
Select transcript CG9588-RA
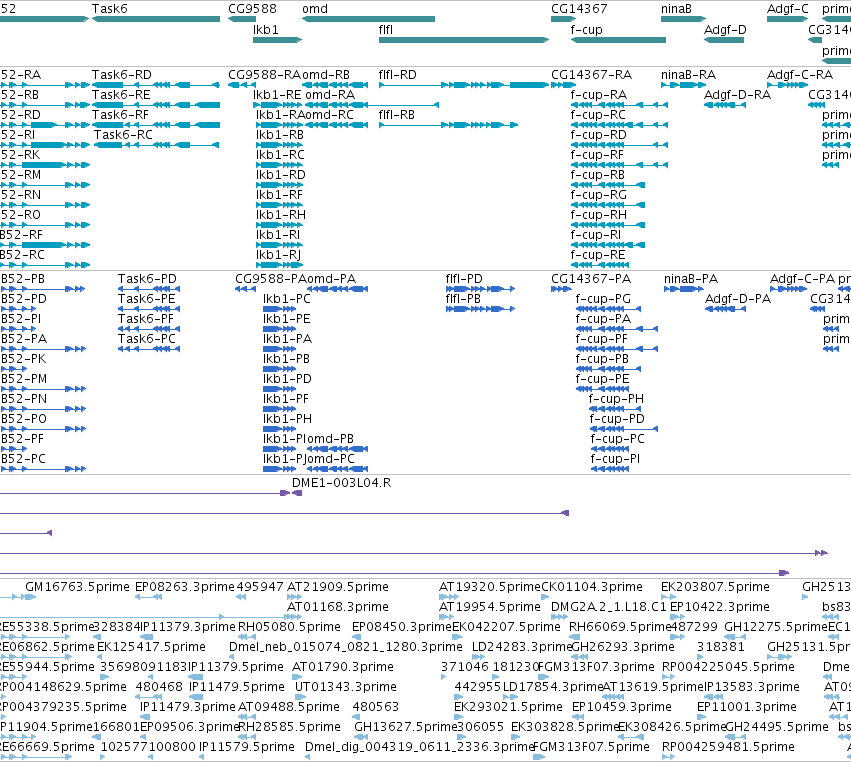point(264,74)
